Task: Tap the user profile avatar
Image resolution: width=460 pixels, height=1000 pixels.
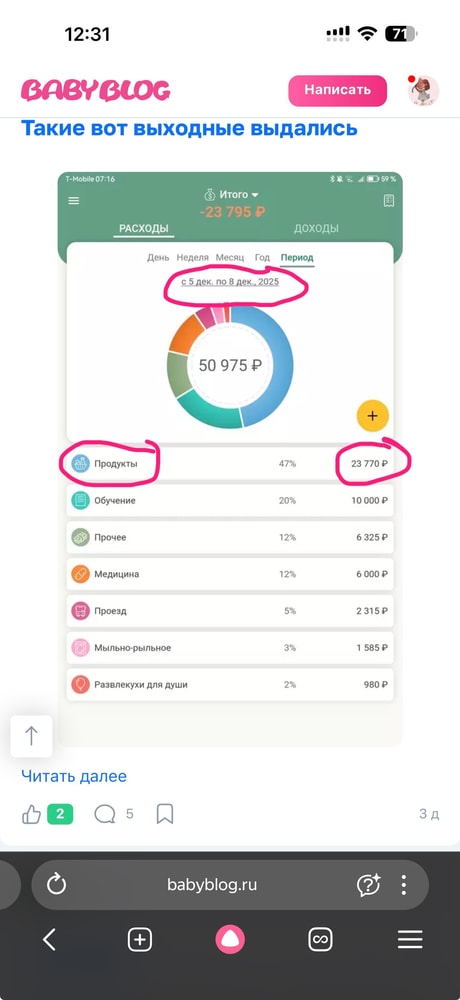Action: point(423,91)
